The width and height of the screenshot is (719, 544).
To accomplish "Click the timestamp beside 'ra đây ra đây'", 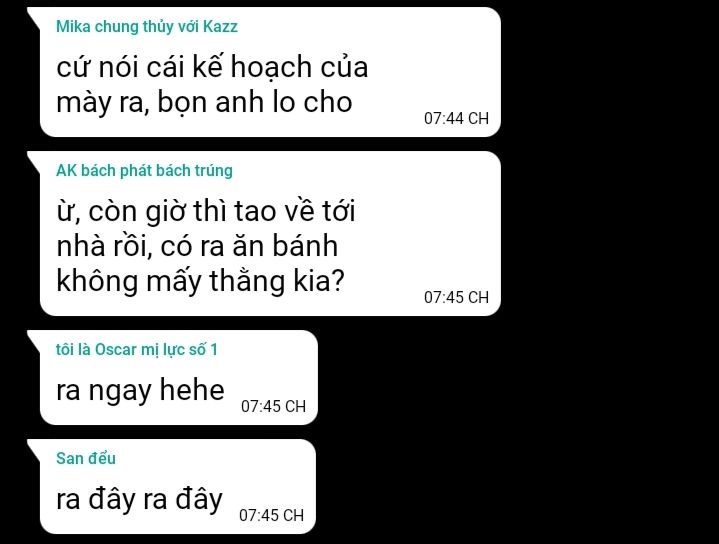I will [x=271, y=515].
